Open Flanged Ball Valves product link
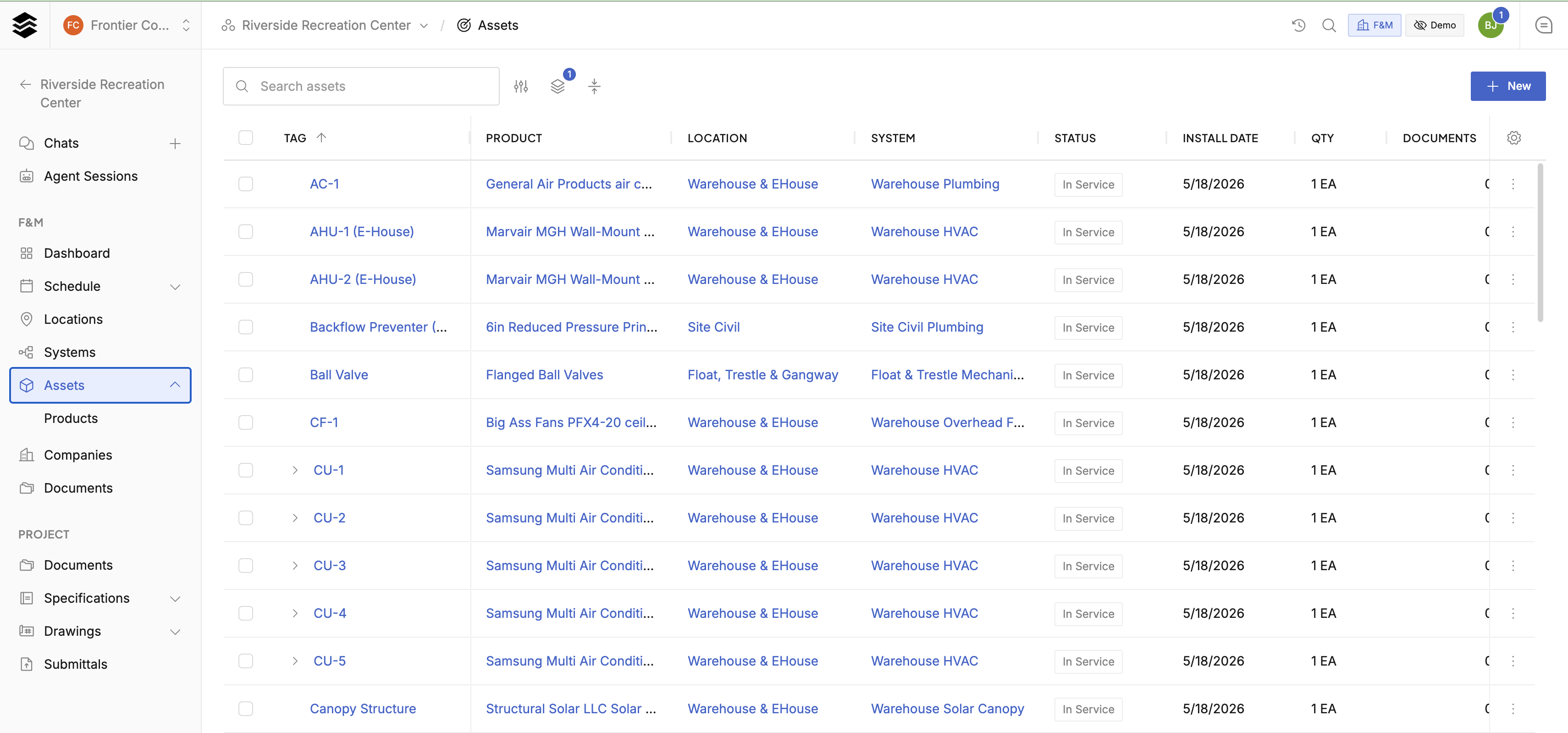This screenshot has width=1568, height=733. (544, 375)
